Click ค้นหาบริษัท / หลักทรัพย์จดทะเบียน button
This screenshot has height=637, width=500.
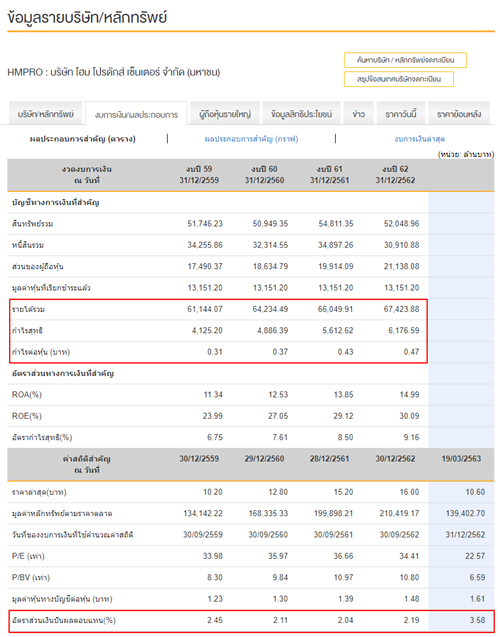(x=405, y=60)
